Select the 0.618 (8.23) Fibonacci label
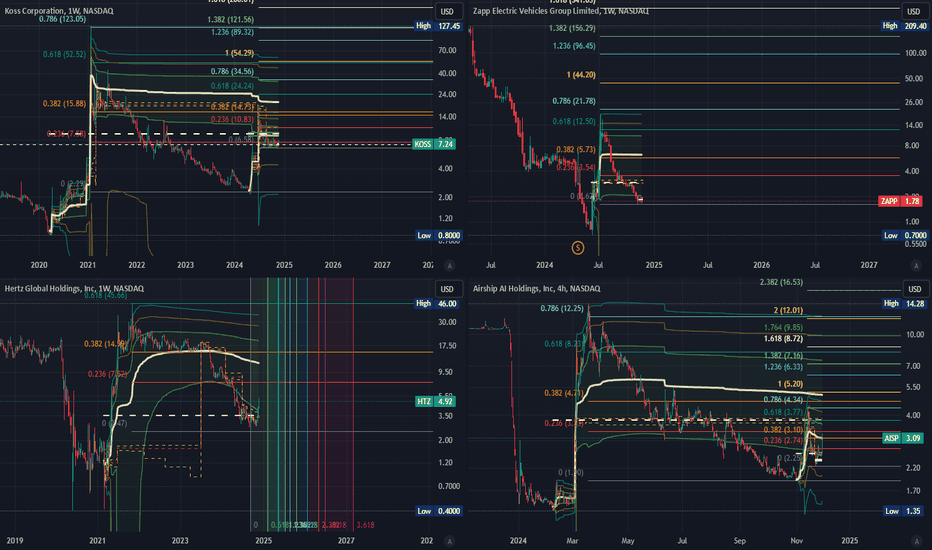 [564, 344]
